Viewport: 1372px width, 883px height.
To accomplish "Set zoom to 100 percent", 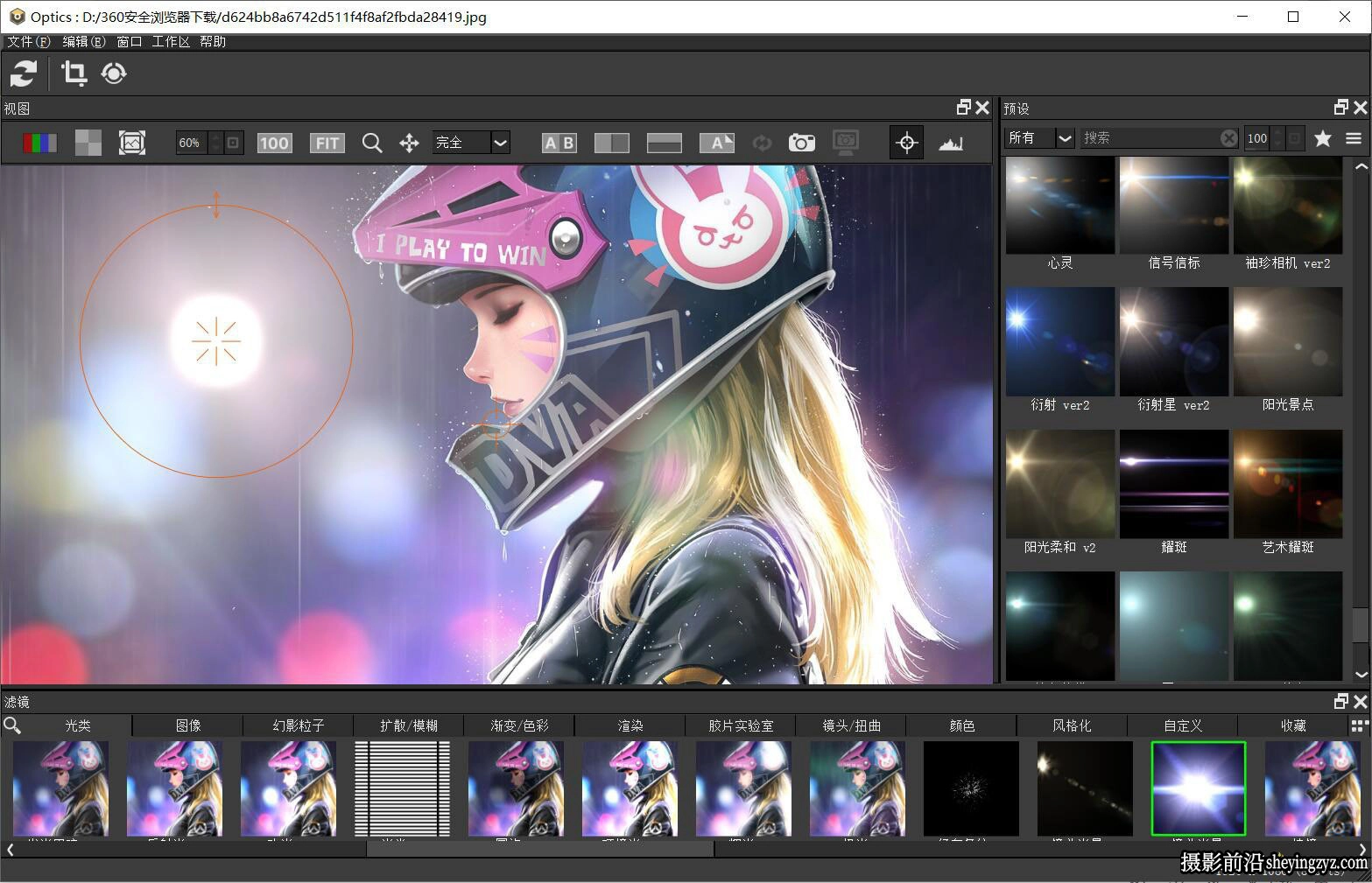I will click(x=274, y=143).
